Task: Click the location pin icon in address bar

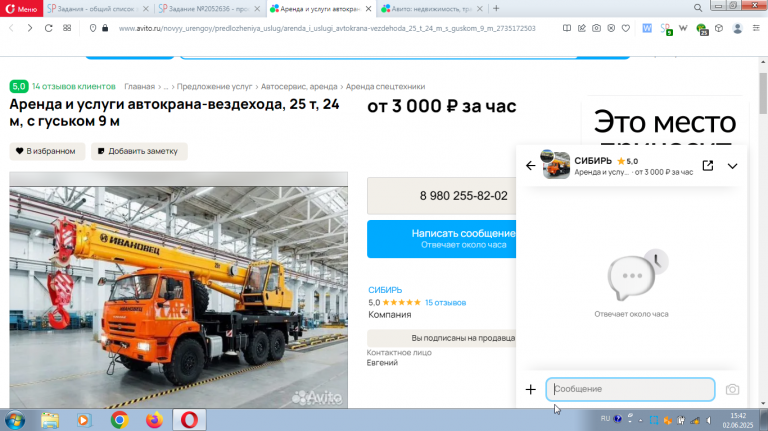Action: pos(93,28)
